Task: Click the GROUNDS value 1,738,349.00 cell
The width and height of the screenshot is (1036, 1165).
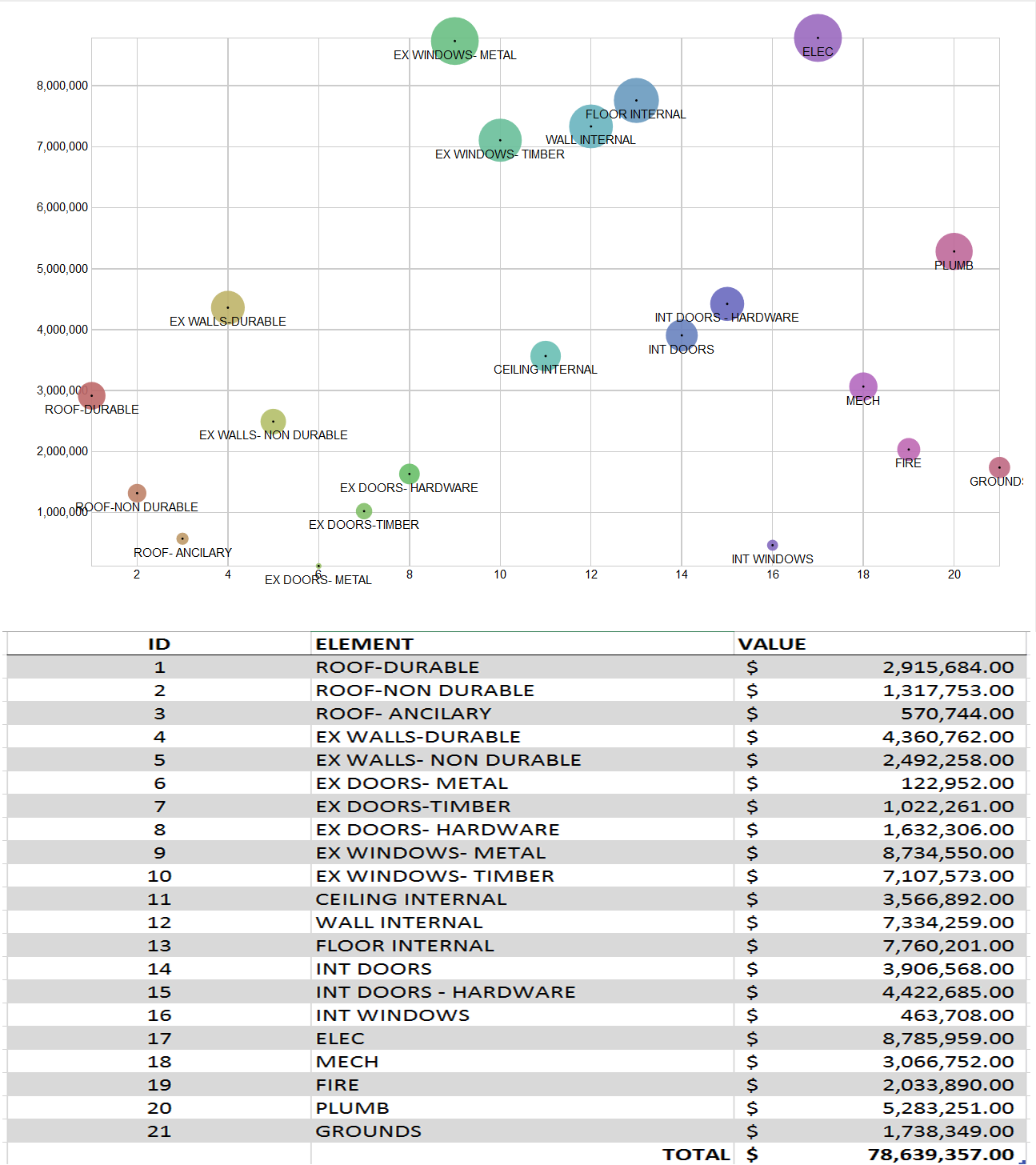Action: 947,1131
